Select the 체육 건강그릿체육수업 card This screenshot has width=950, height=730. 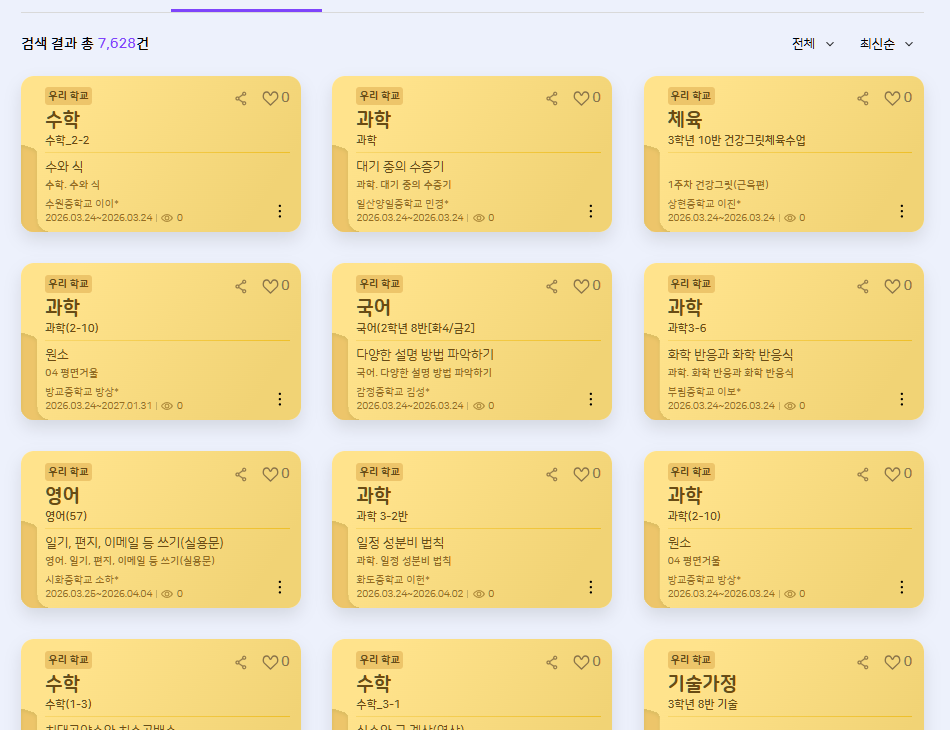pyautogui.click(x=783, y=154)
